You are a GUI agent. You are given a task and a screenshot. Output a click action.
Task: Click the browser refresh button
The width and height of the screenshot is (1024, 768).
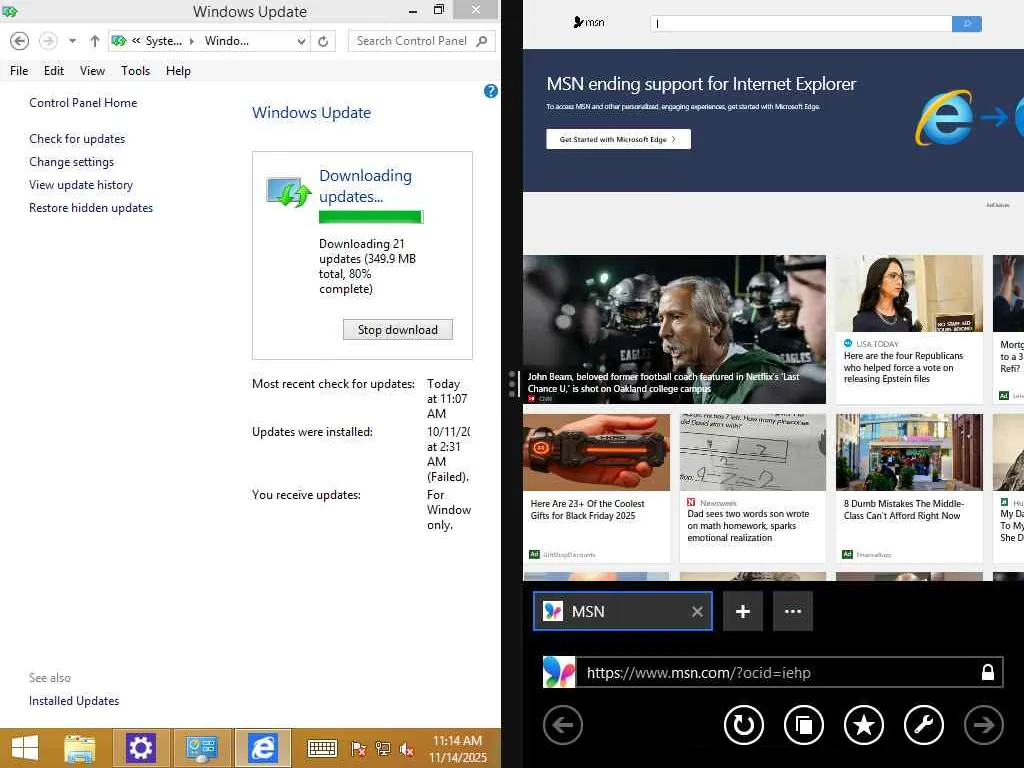744,725
